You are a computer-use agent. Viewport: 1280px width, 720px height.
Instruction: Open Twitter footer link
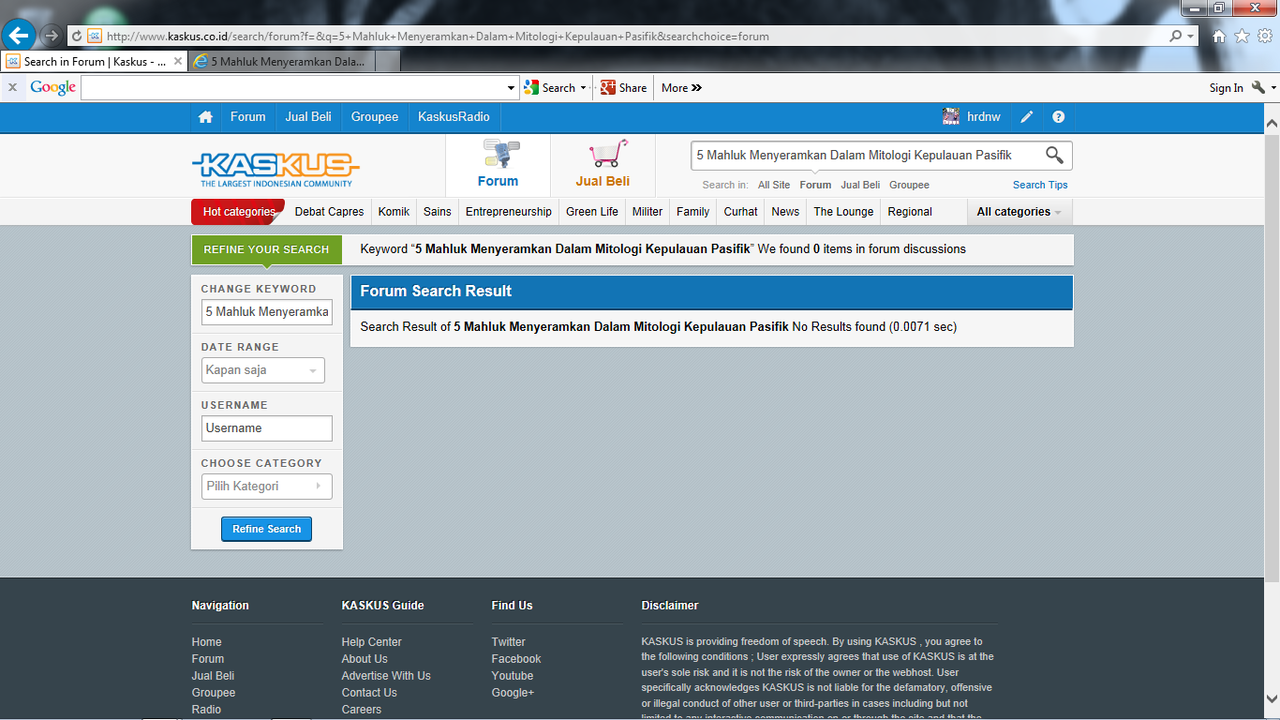point(508,642)
